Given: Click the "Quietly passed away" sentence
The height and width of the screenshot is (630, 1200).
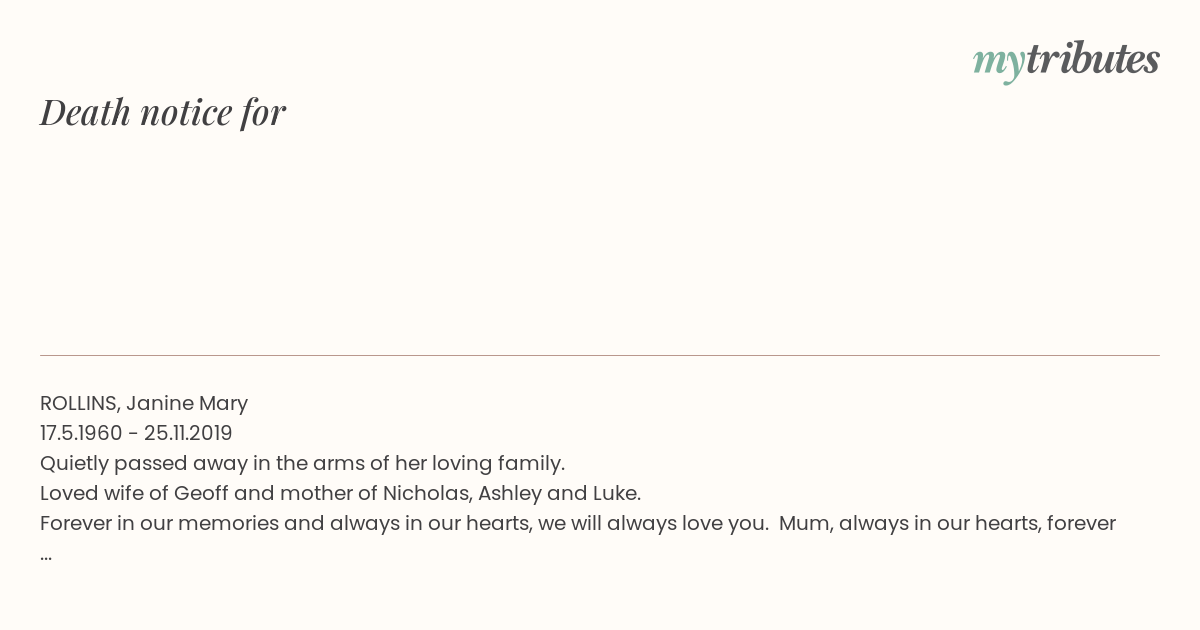Looking at the screenshot, I should 303,463.
